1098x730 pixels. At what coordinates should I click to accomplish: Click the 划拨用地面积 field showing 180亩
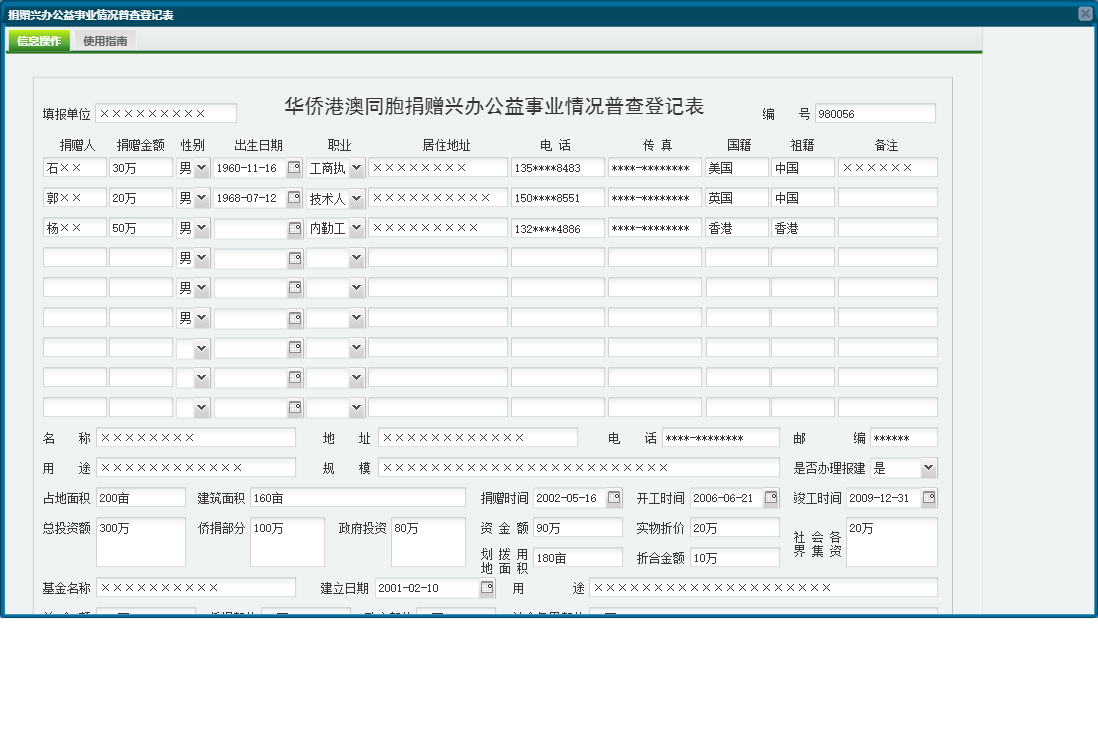578,558
